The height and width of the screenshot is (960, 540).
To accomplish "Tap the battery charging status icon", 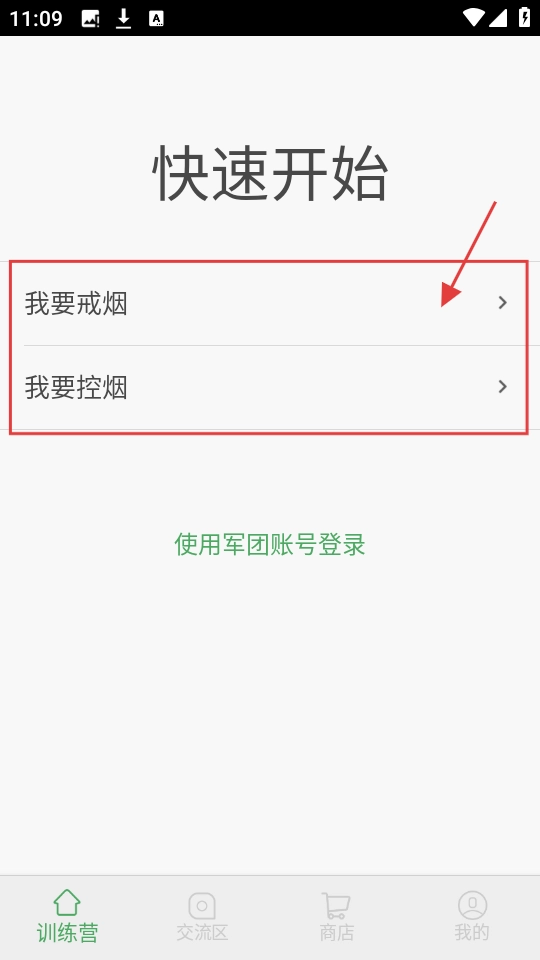I will click(524, 18).
